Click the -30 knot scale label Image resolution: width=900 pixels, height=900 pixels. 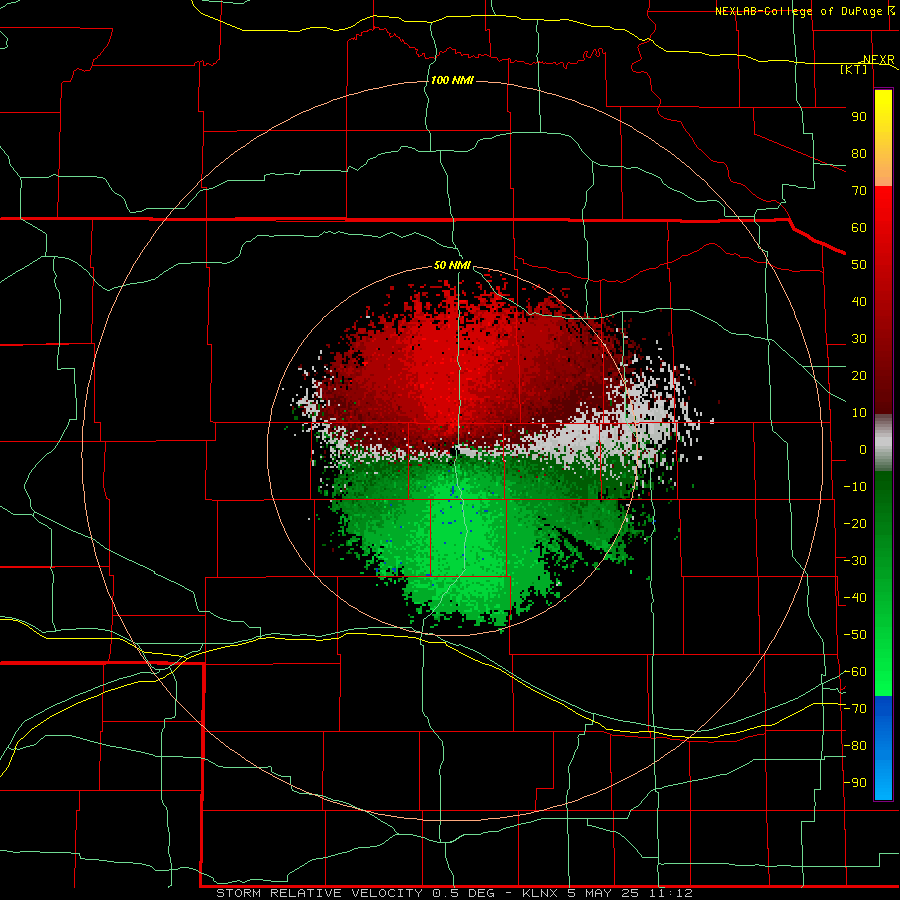[x=855, y=561]
